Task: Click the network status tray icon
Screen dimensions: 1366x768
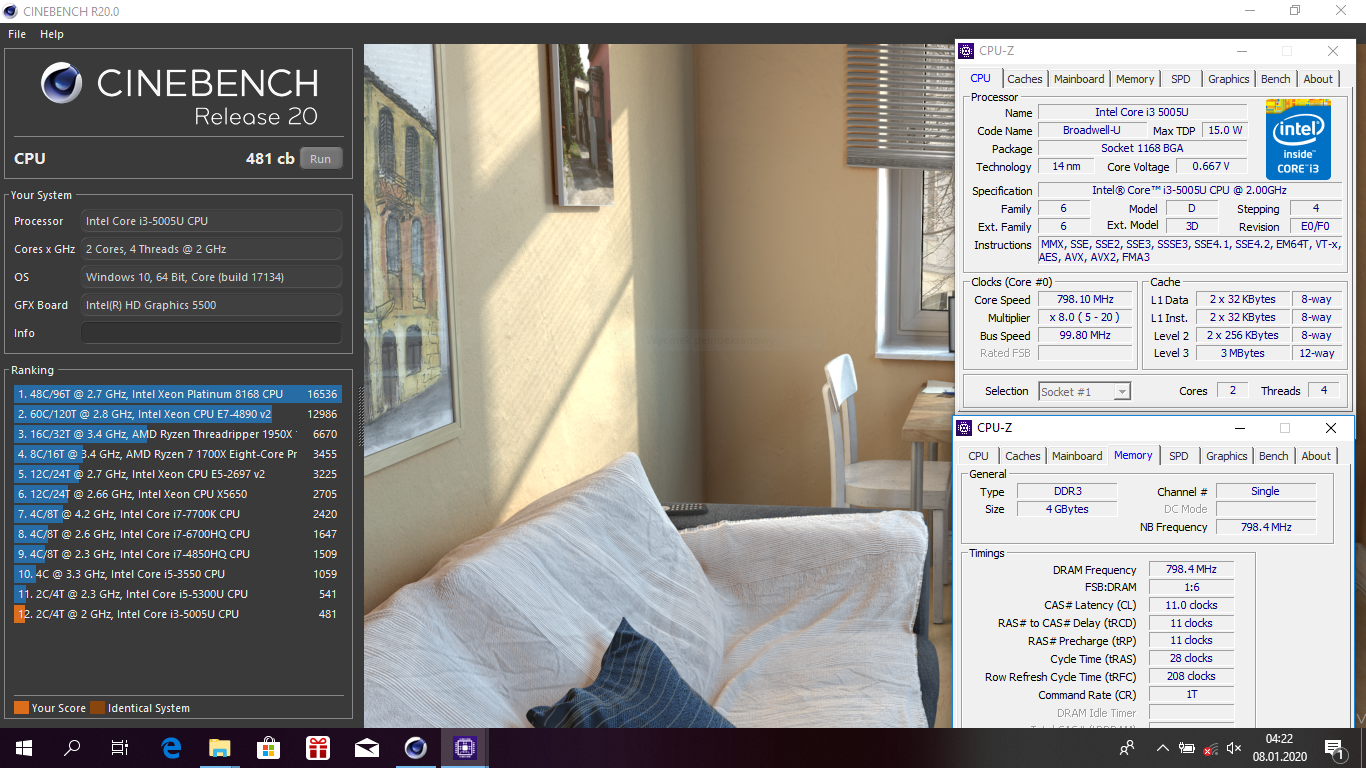Action: [x=1211, y=748]
